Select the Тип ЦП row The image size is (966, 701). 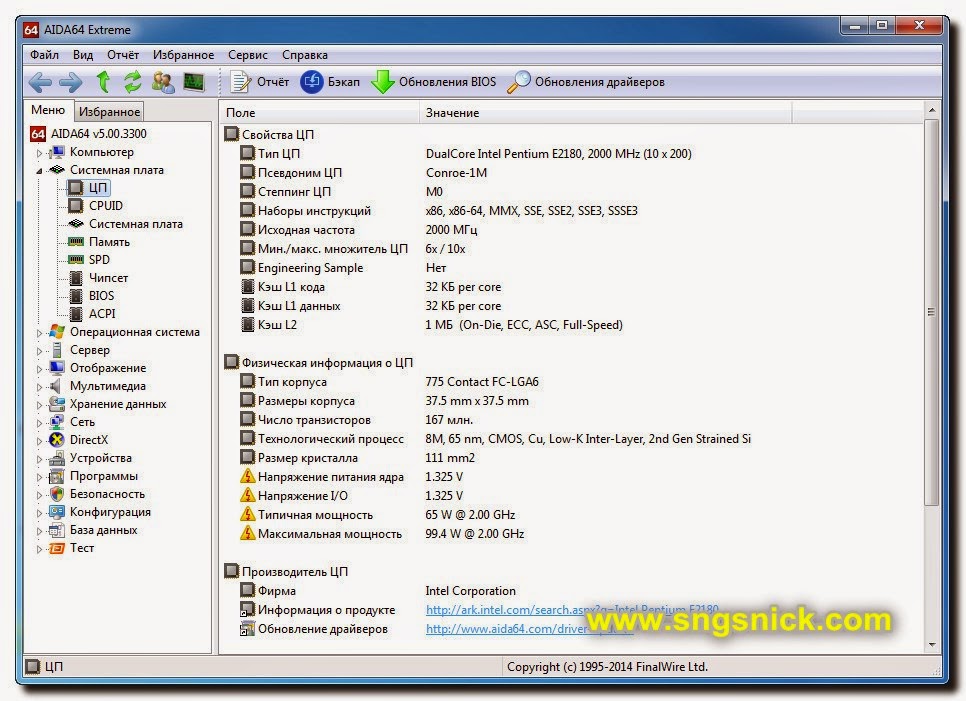(x=468, y=154)
